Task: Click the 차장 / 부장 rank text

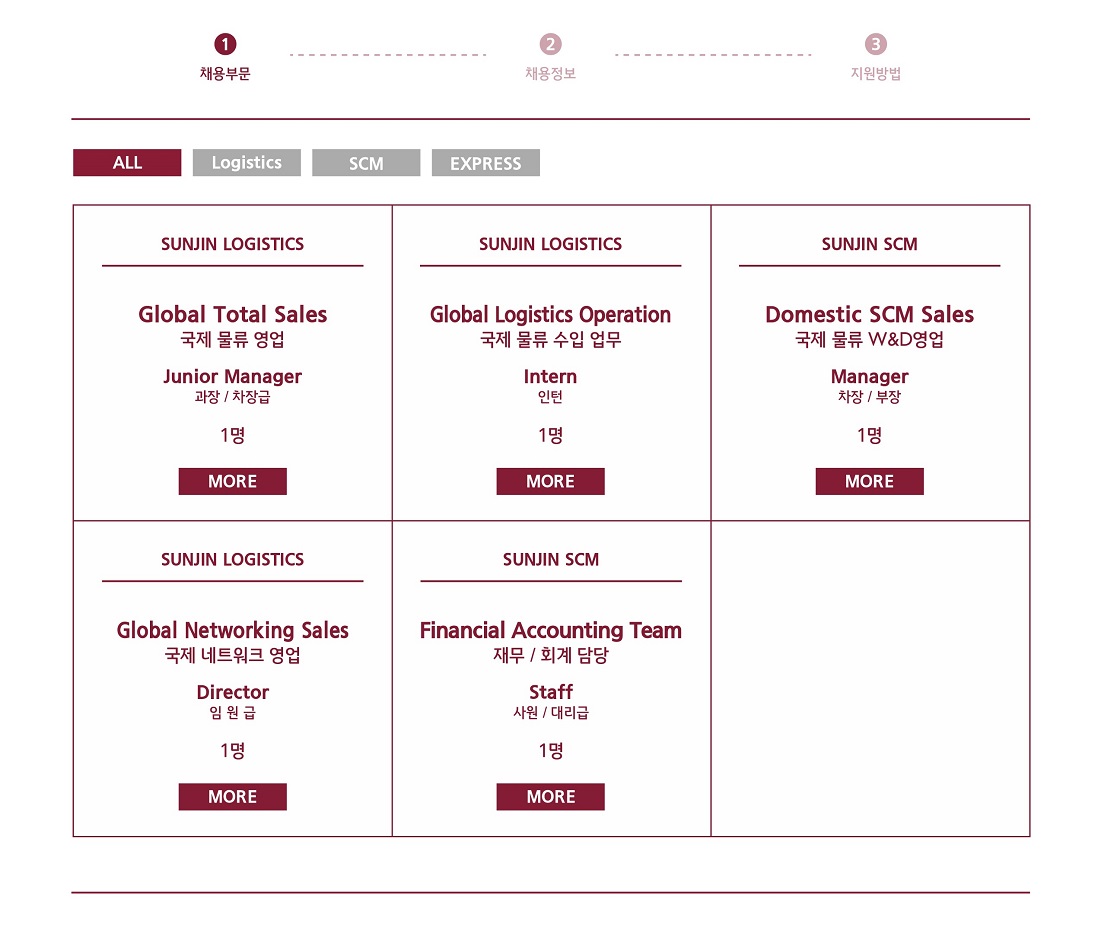Action: coord(869,397)
